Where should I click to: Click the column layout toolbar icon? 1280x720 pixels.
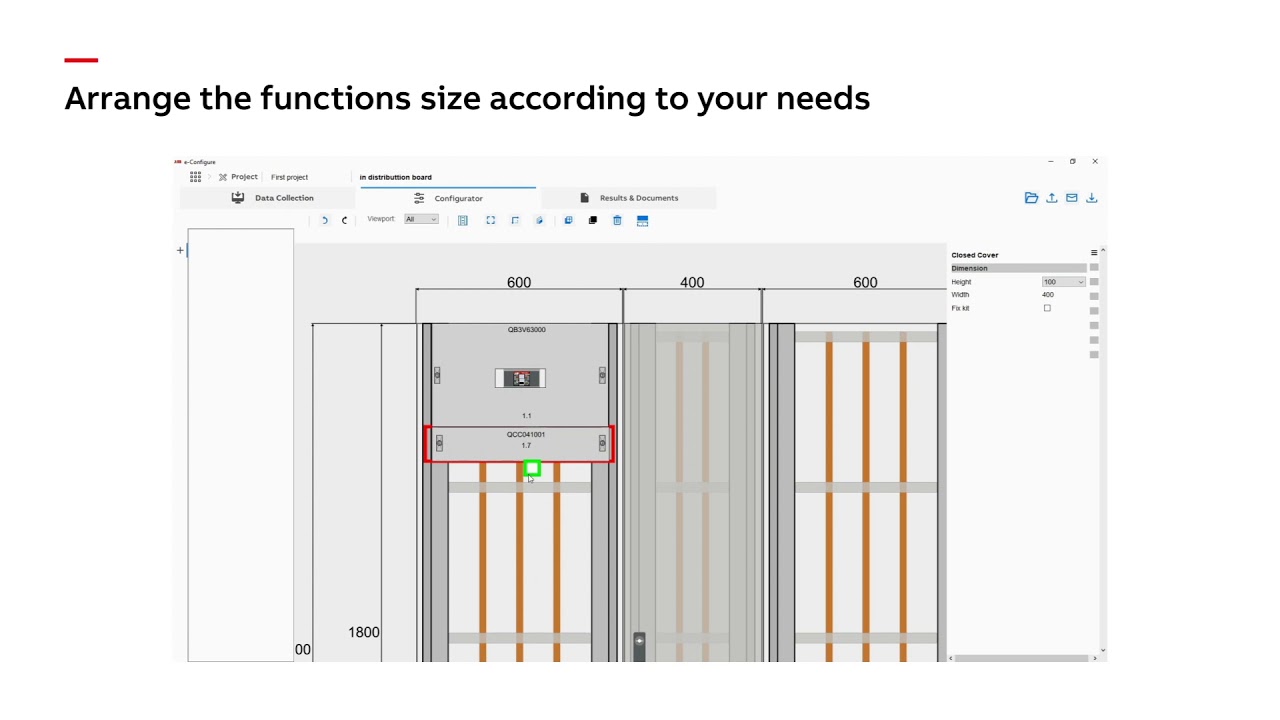point(463,220)
